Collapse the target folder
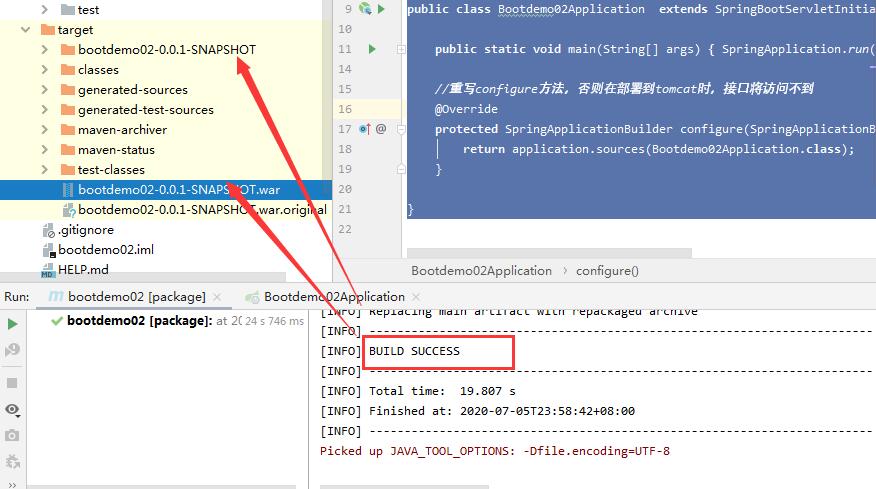 point(25,30)
